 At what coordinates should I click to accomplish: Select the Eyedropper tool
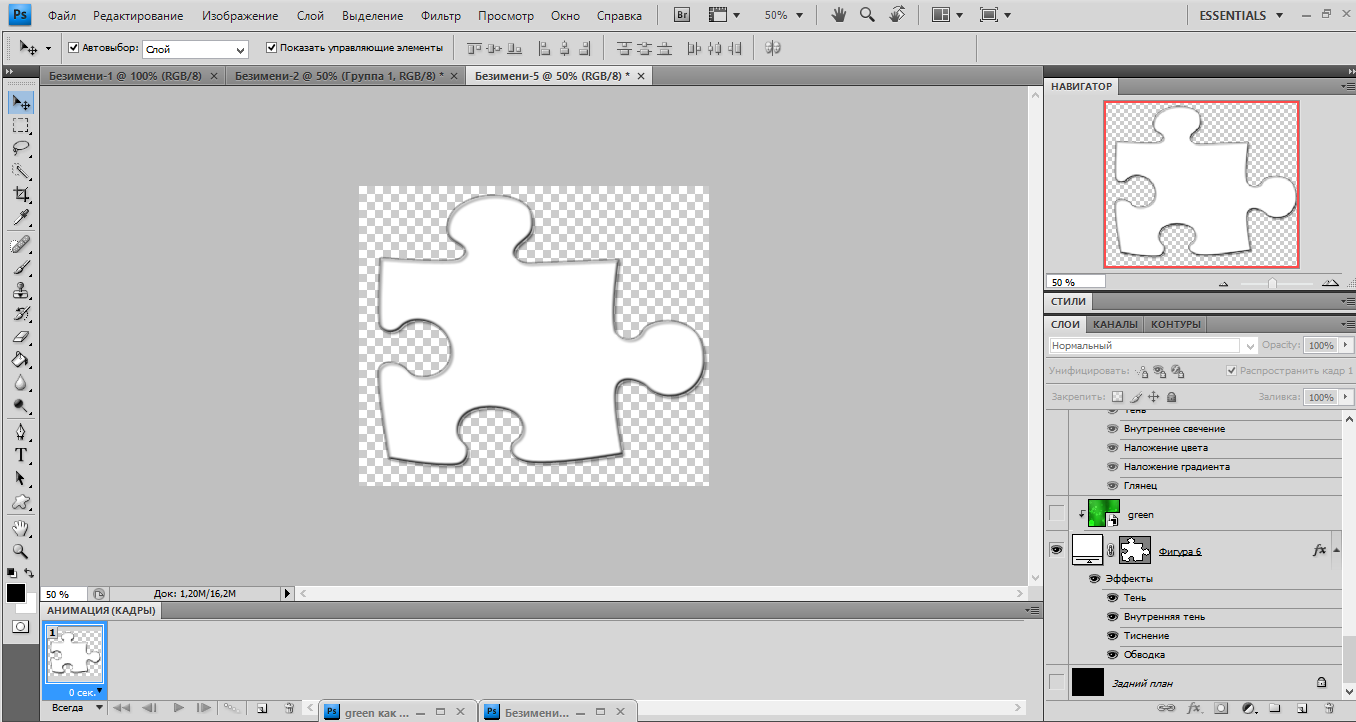21,218
